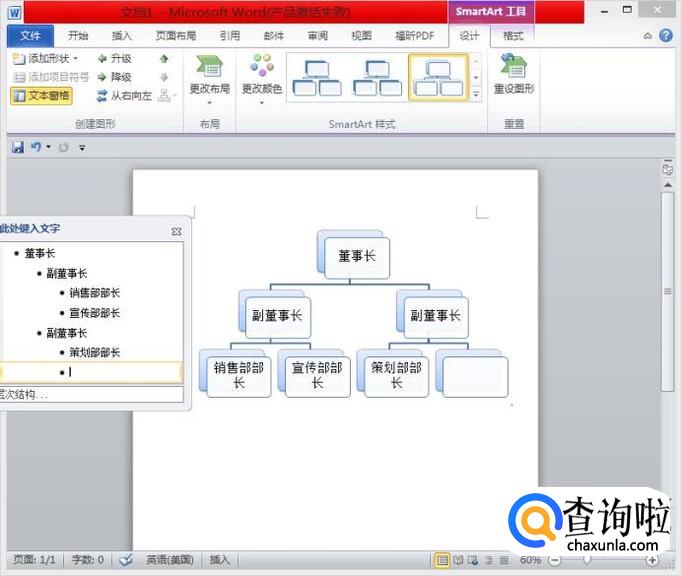Select 董事长 in text pane
The height and width of the screenshot is (576, 682).
(40, 253)
